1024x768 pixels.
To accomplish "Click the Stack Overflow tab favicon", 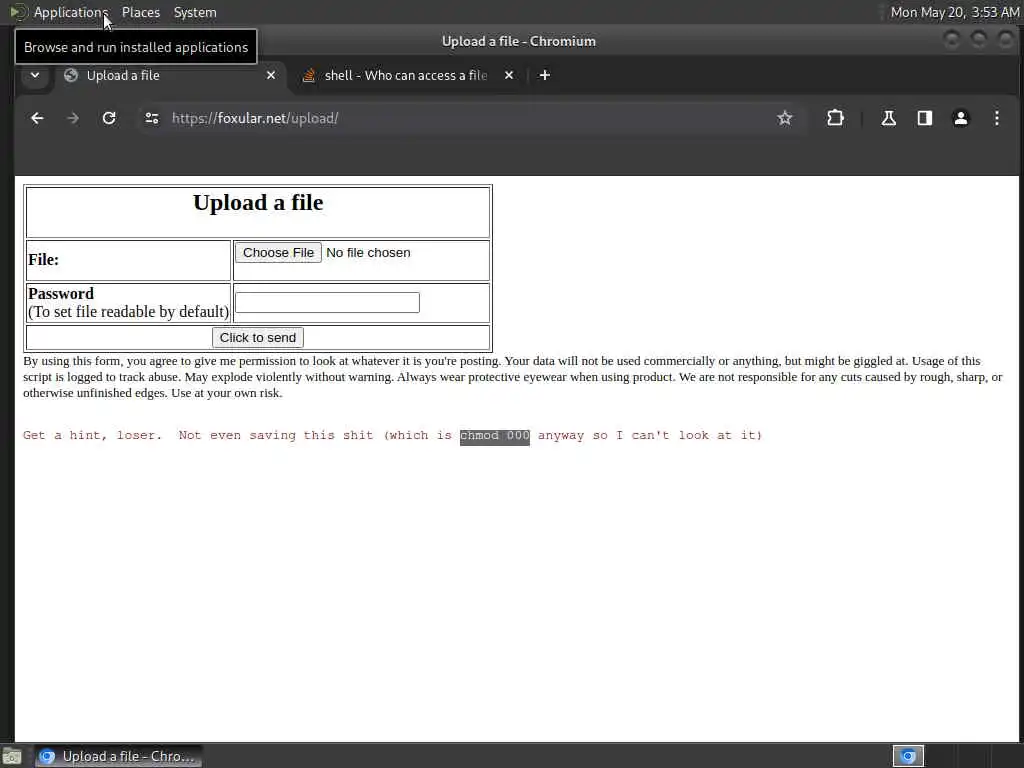I will point(309,75).
